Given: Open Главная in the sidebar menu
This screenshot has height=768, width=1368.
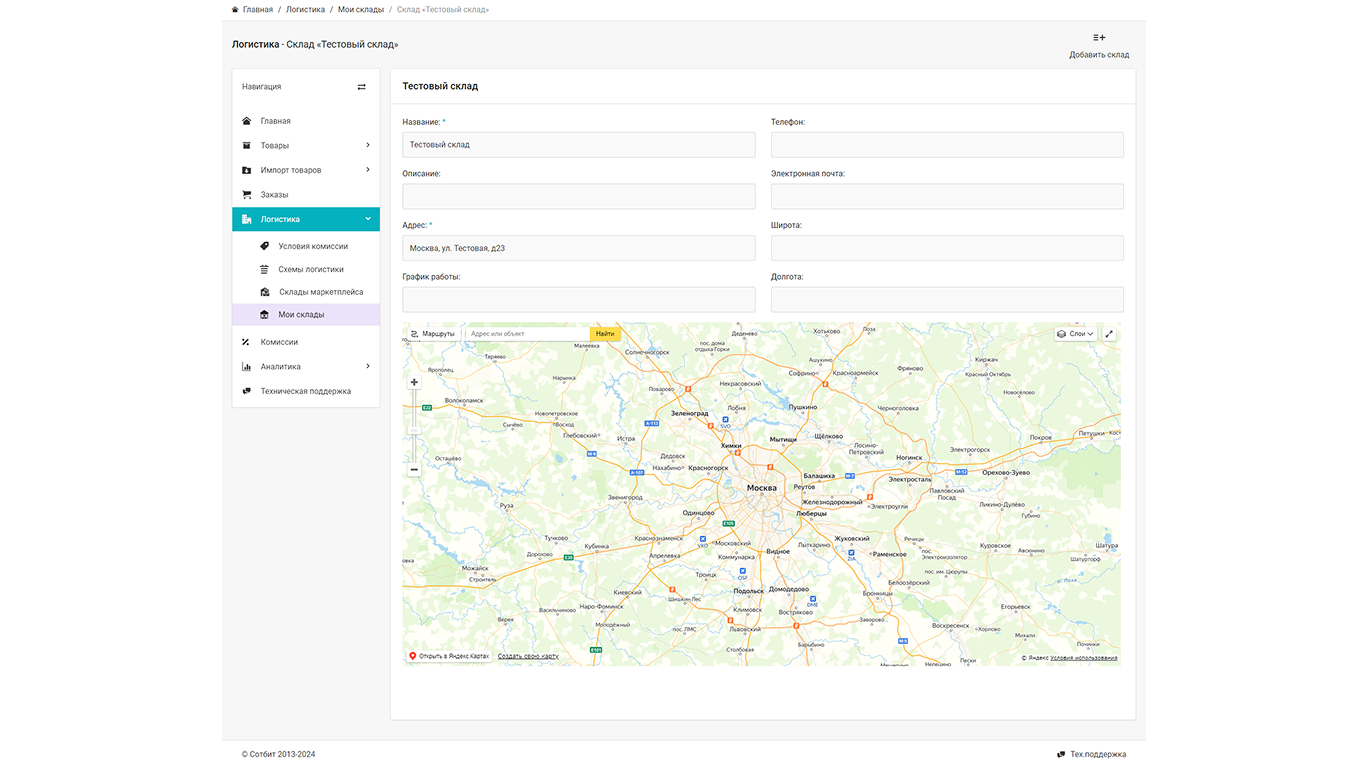Looking at the screenshot, I should pos(306,121).
